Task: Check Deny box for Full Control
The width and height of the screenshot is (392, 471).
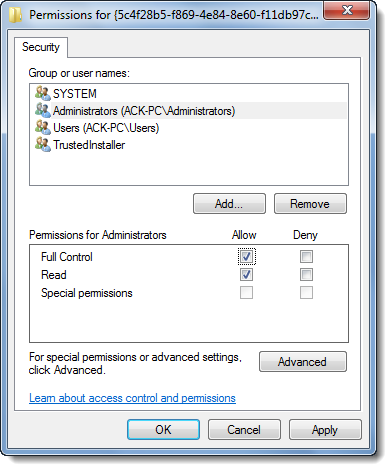Action: 306,257
